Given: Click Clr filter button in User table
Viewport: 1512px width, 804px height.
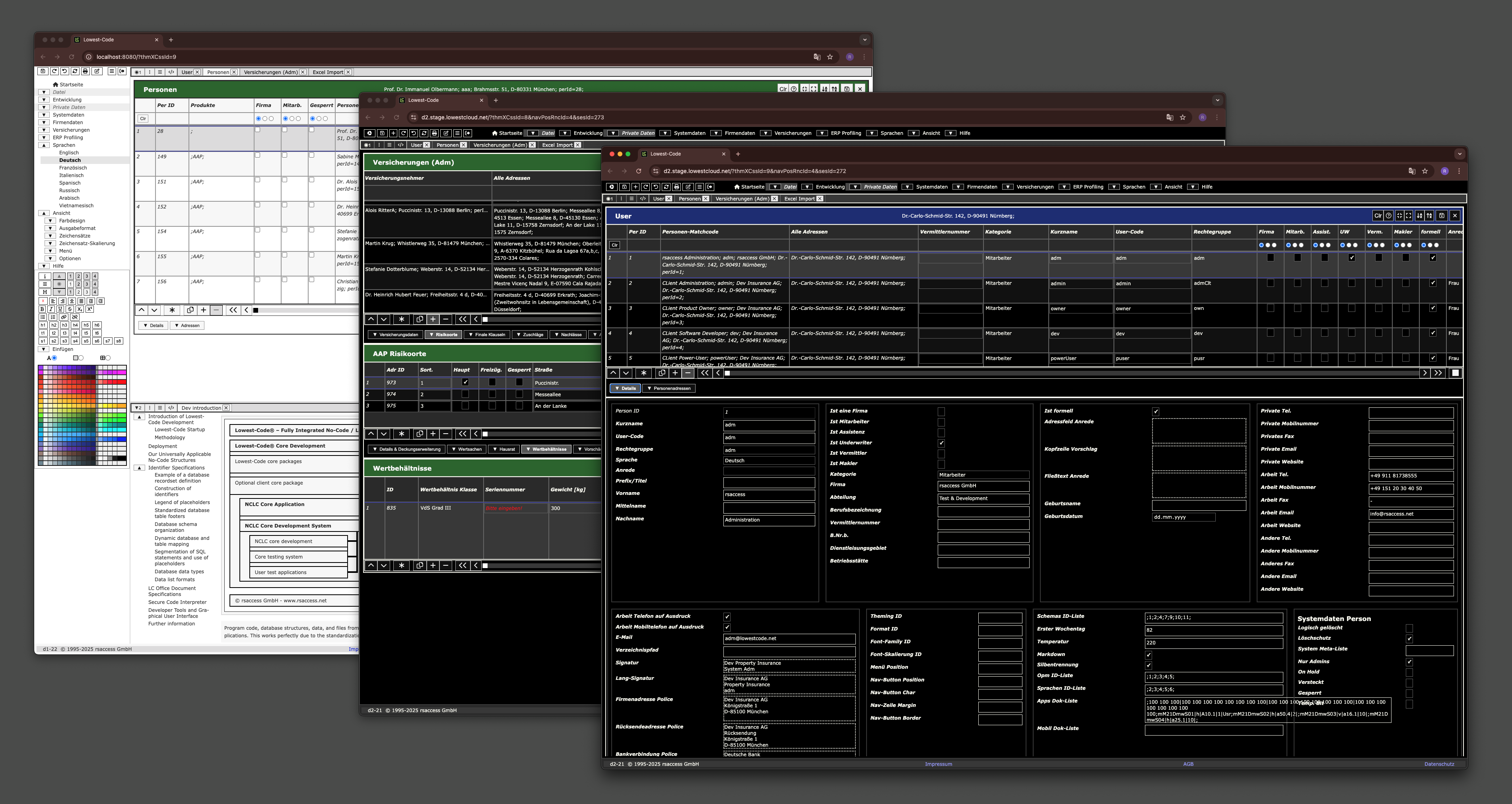Looking at the screenshot, I should (x=614, y=245).
